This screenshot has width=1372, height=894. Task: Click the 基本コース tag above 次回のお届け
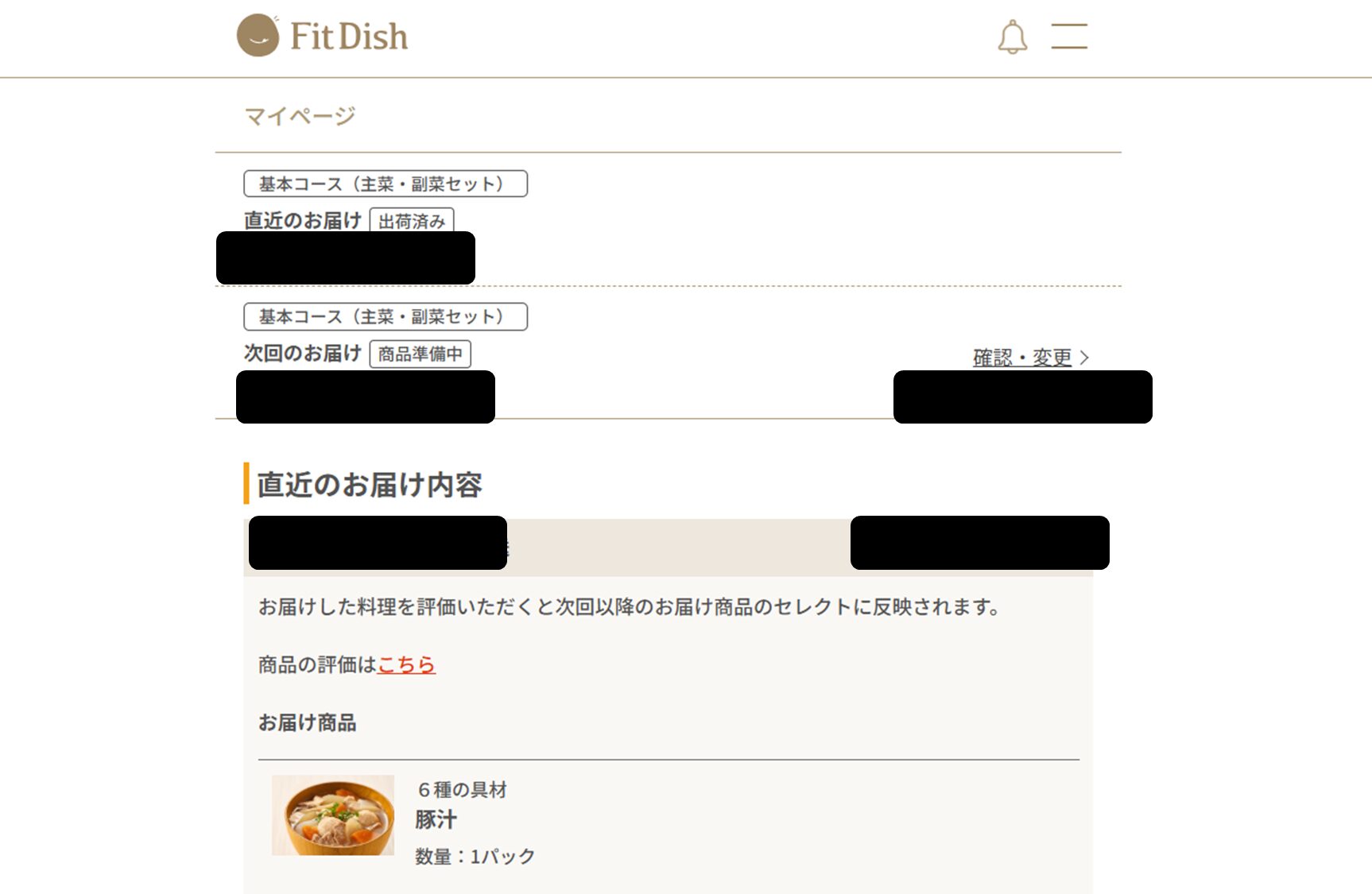coord(385,316)
